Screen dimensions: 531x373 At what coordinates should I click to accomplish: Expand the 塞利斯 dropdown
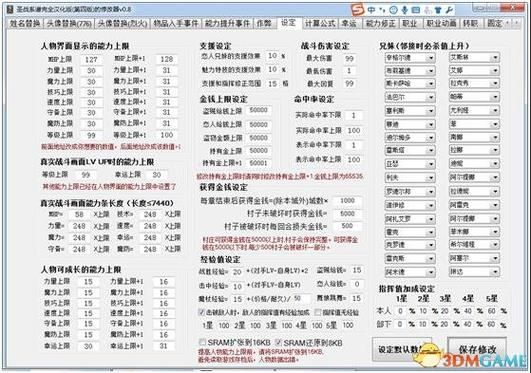click(x=410, y=111)
